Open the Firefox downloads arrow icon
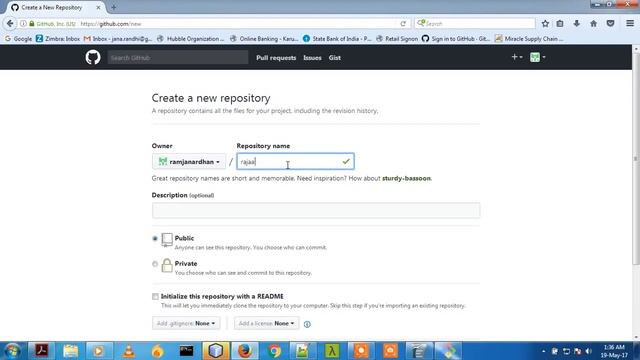640x360 pixels. tap(576, 24)
